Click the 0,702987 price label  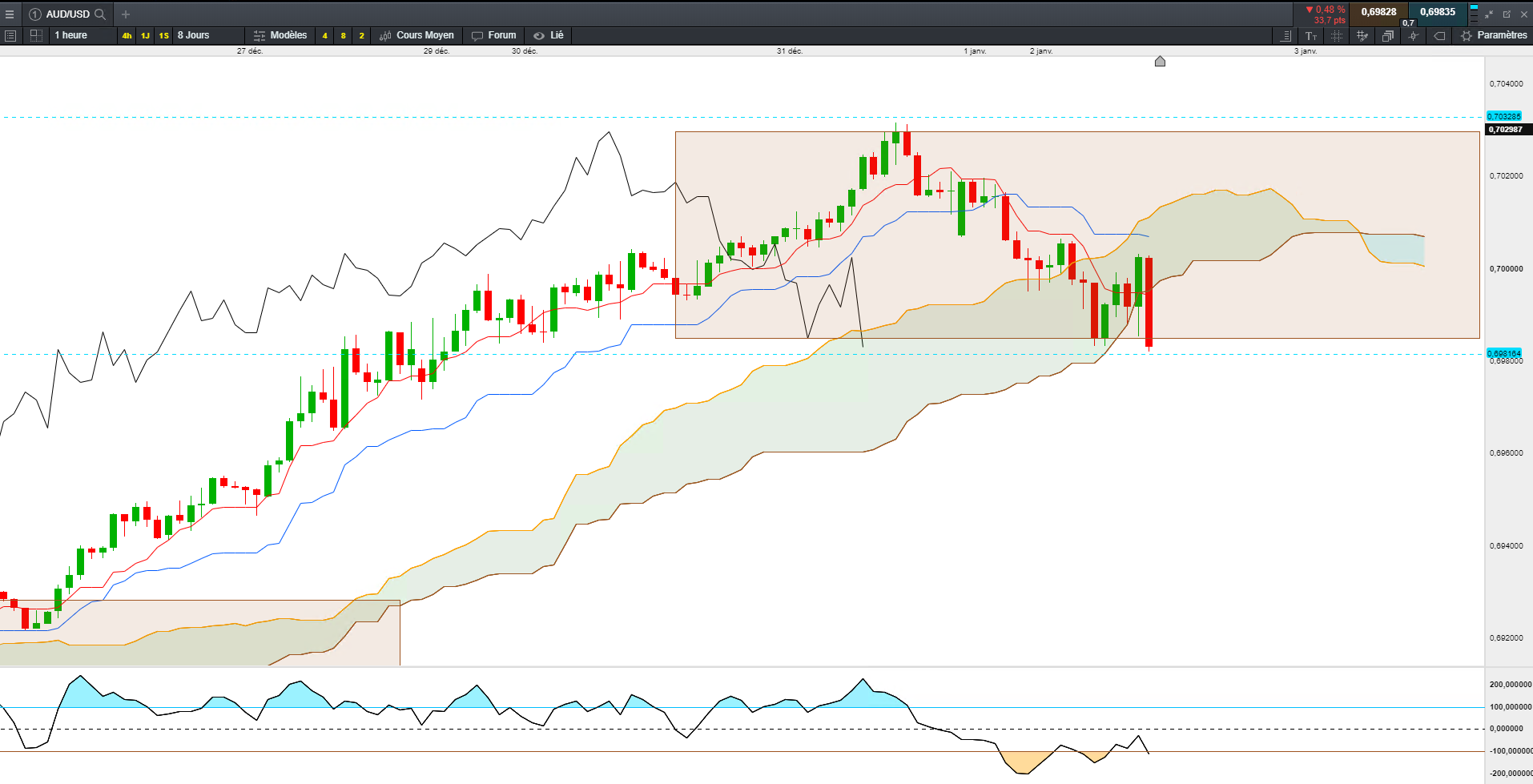pos(1507,129)
